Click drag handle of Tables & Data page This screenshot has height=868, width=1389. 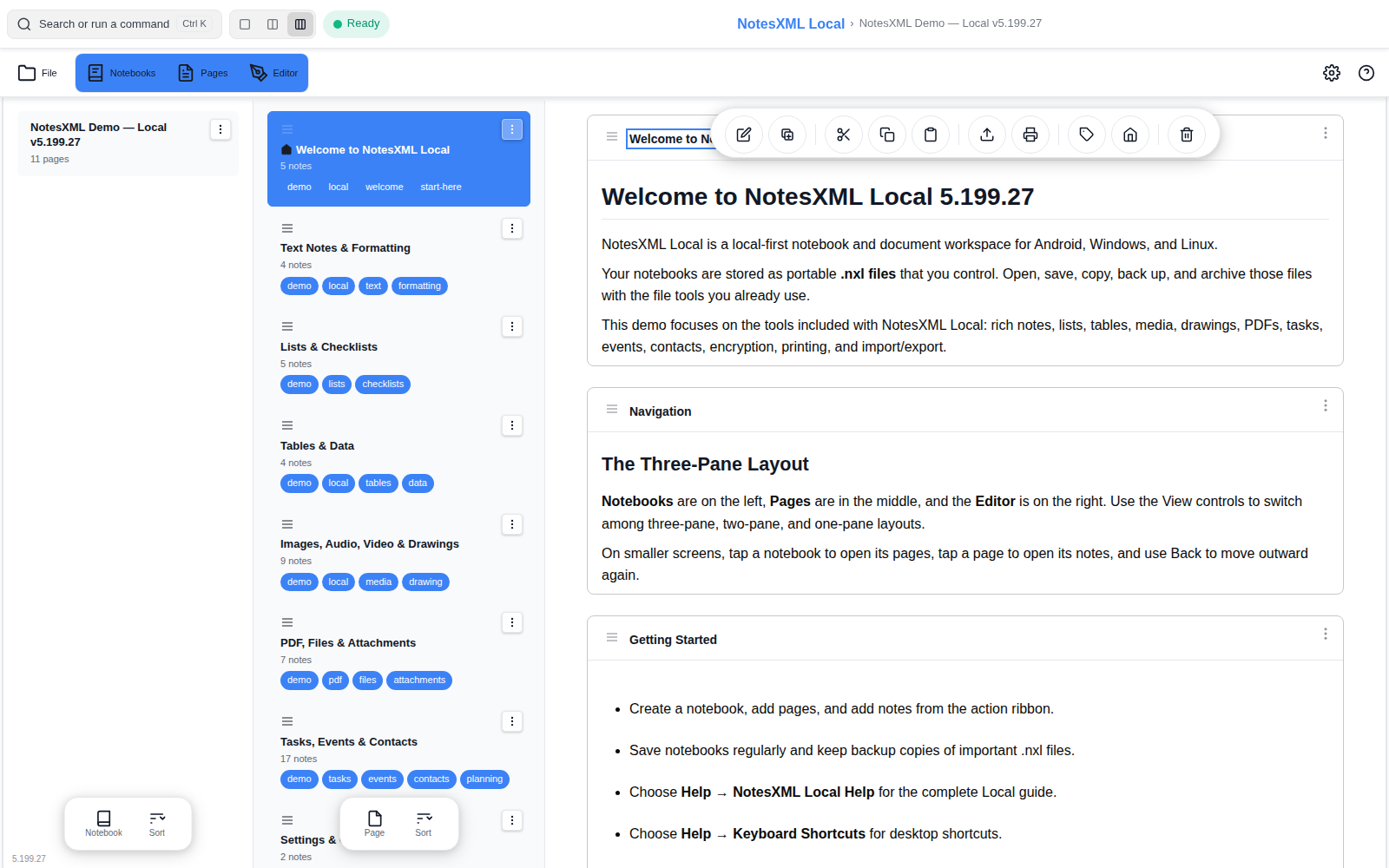(287, 425)
